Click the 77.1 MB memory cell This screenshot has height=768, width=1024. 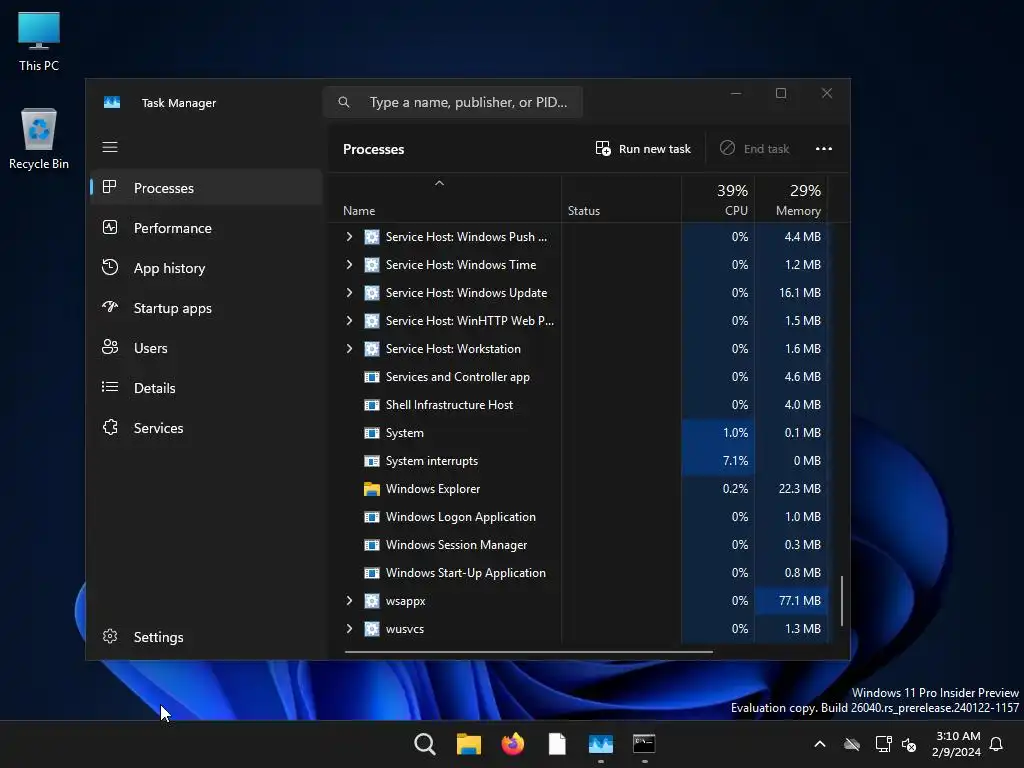tap(791, 601)
